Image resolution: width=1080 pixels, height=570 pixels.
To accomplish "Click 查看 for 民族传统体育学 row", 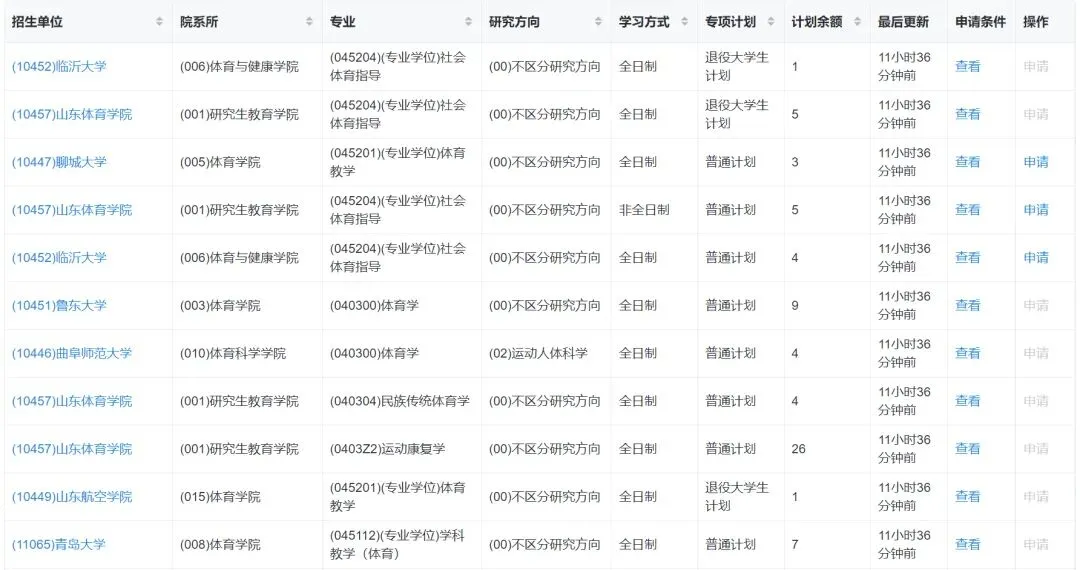I will 968,401.
